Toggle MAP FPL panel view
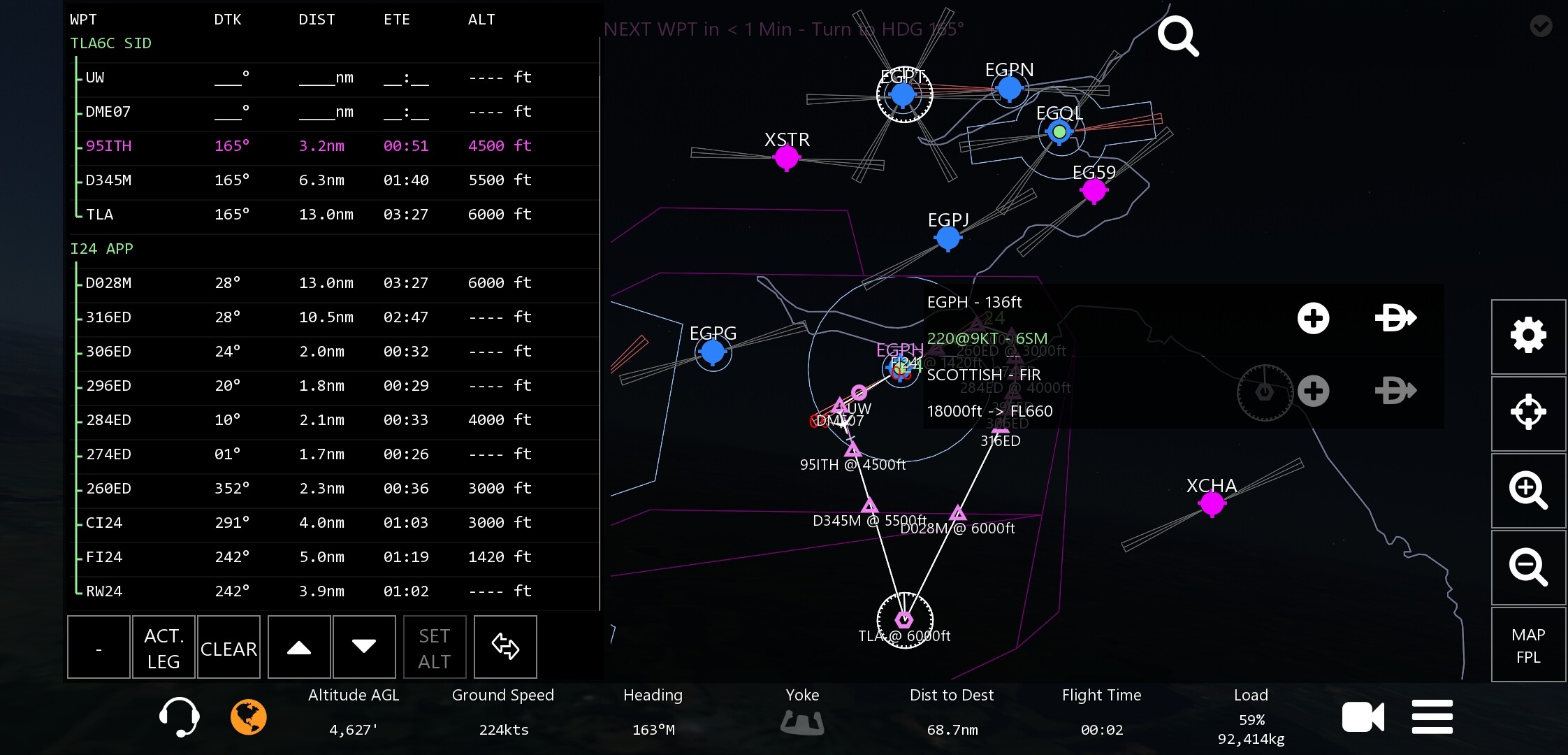The image size is (1568, 755). [1528, 645]
